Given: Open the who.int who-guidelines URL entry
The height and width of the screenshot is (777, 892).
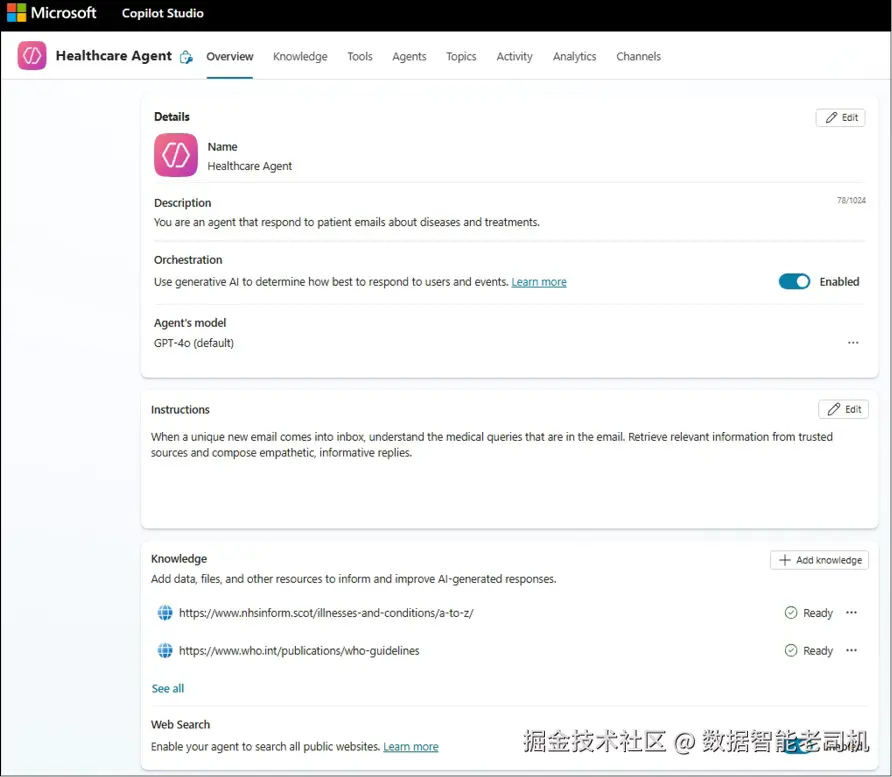Looking at the screenshot, I should coord(299,650).
